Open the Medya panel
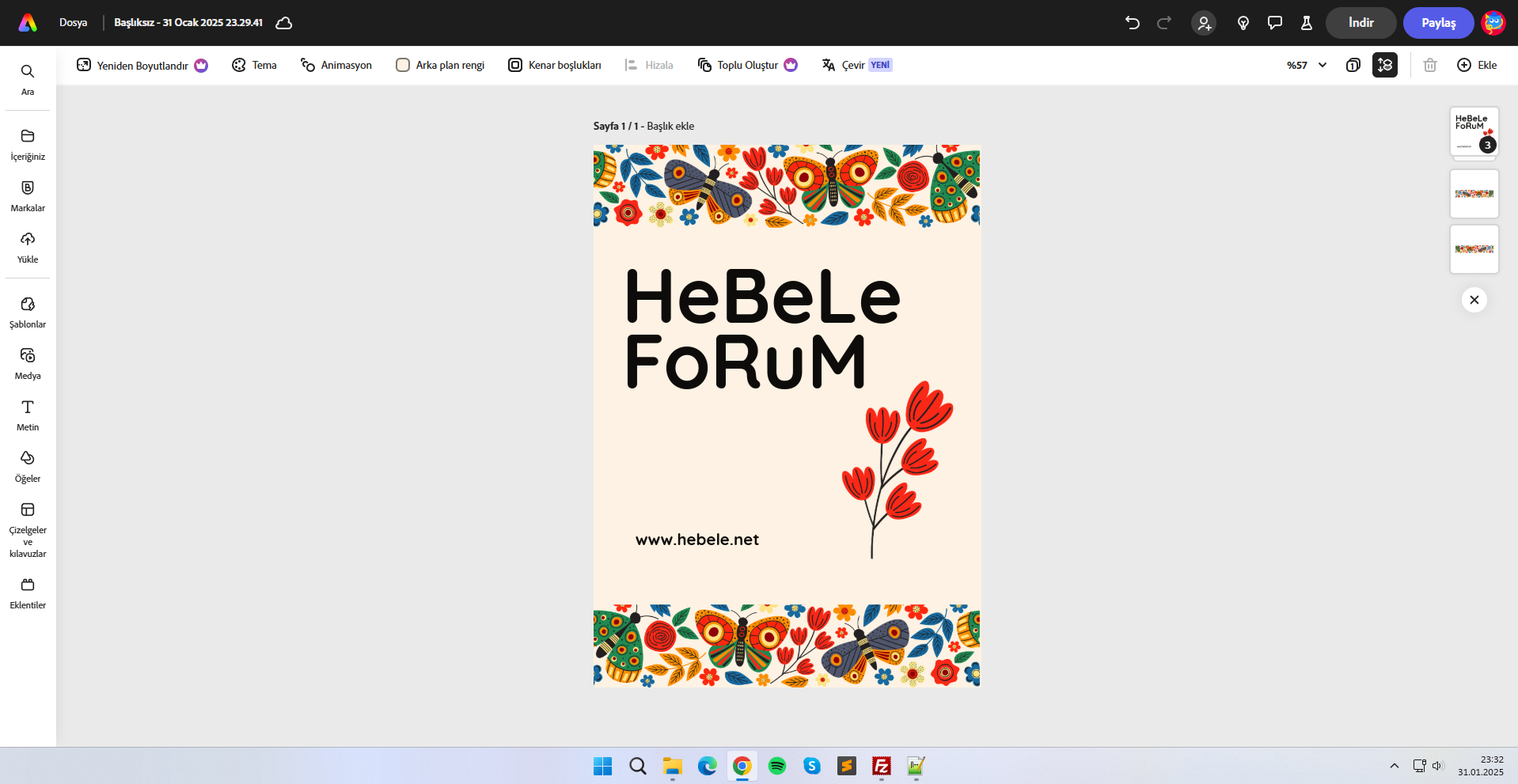The width and height of the screenshot is (1518, 784). coord(28,364)
